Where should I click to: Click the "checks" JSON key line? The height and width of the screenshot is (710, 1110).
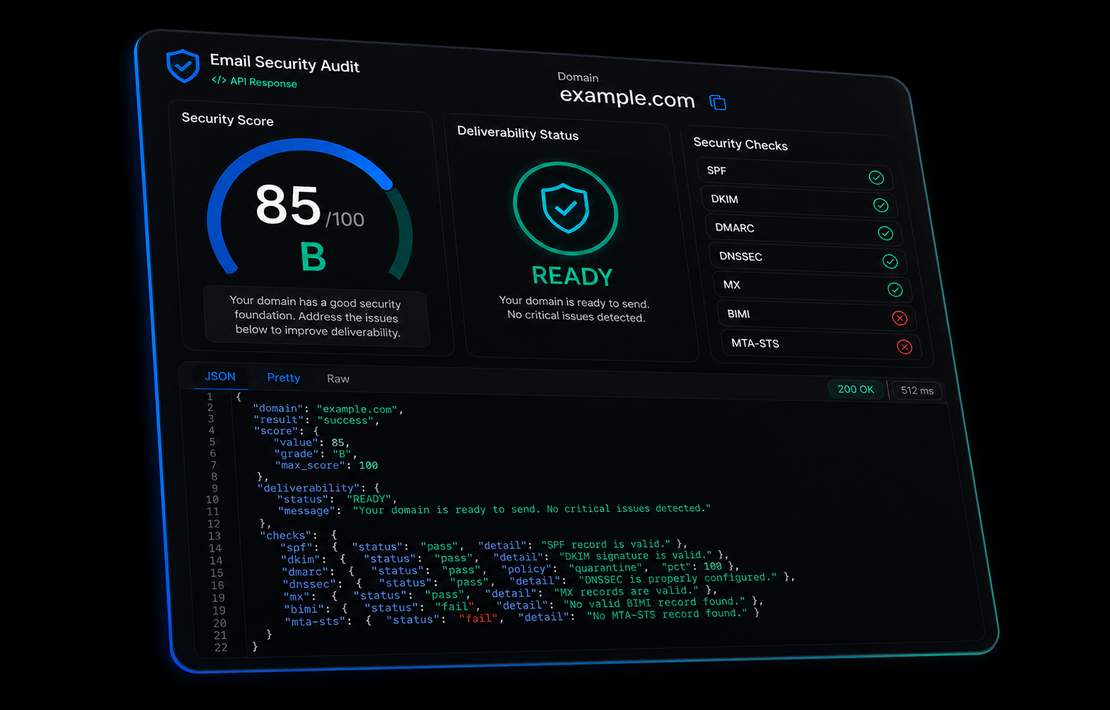click(298, 535)
